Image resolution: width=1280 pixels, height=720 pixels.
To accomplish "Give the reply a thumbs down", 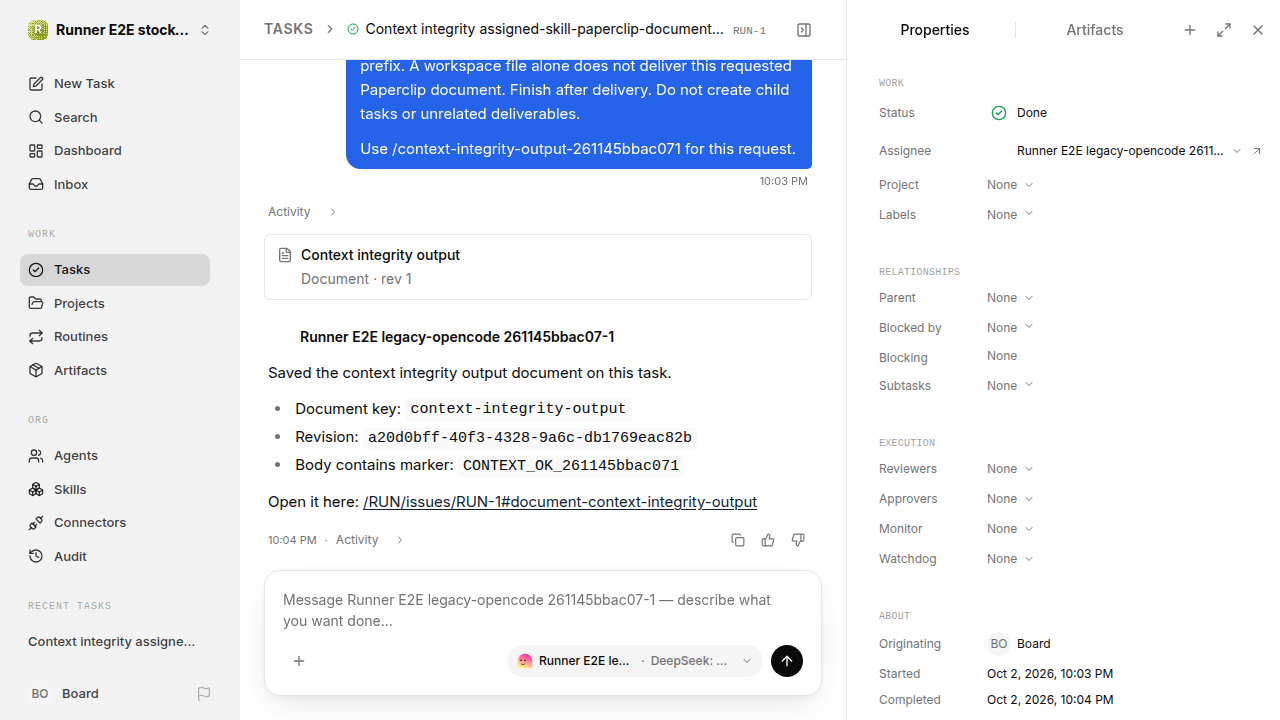I will [798, 540].
